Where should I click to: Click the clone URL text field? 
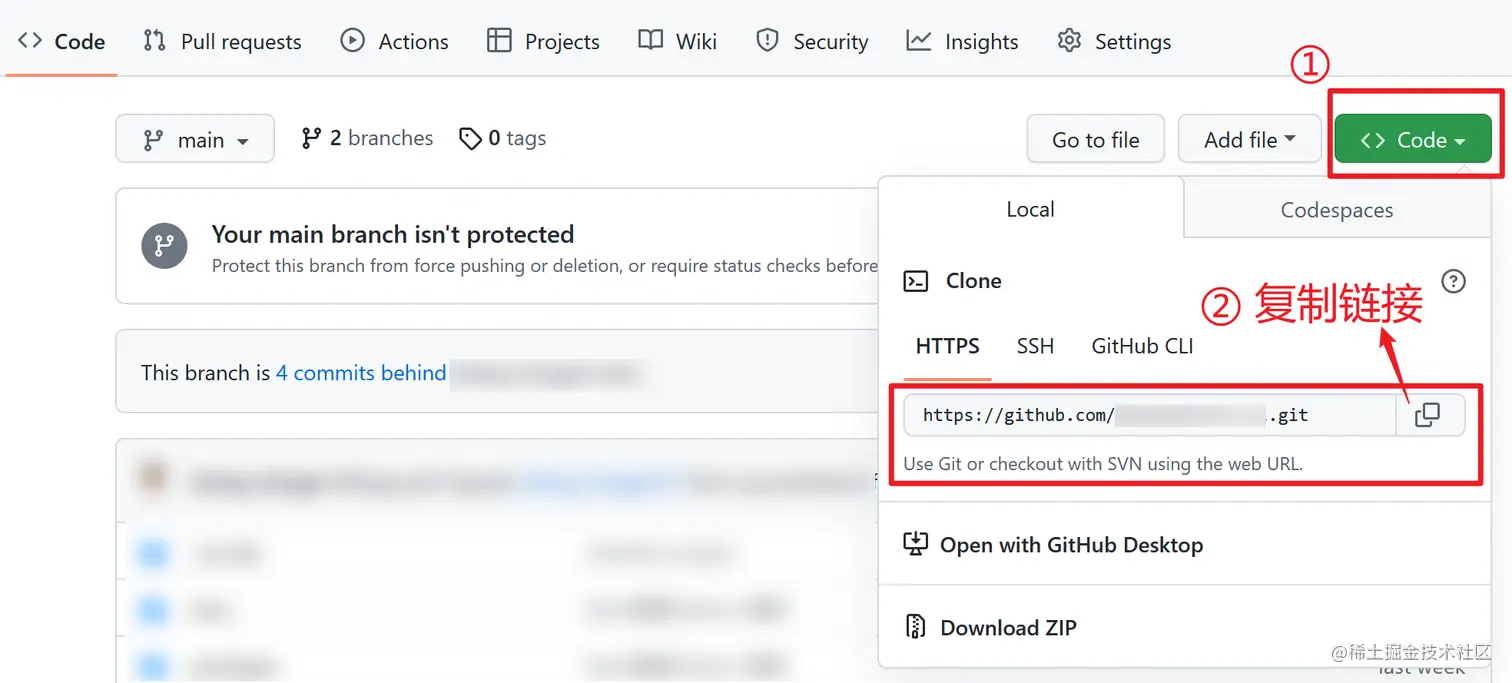coord(1150,415)
